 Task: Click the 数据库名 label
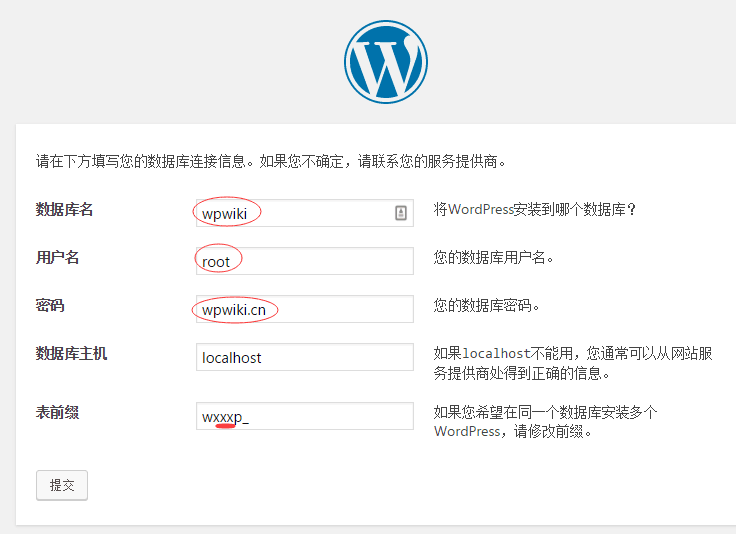pos(64,209)
